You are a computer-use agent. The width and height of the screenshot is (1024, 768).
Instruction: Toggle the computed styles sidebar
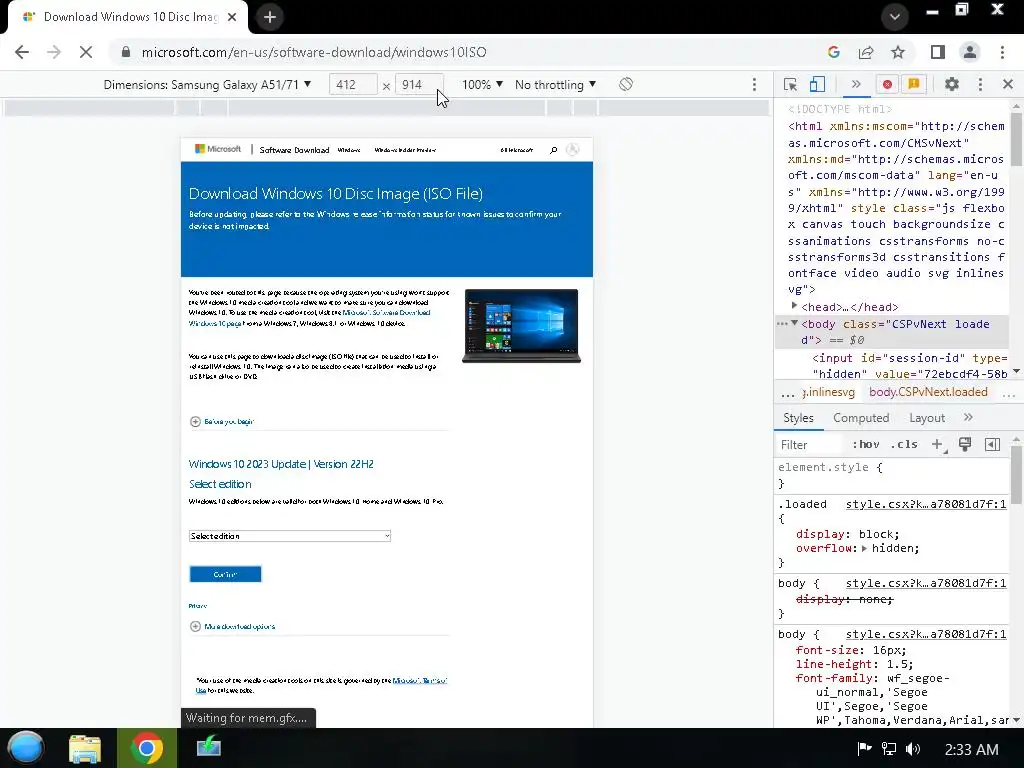tap(992, 445)
